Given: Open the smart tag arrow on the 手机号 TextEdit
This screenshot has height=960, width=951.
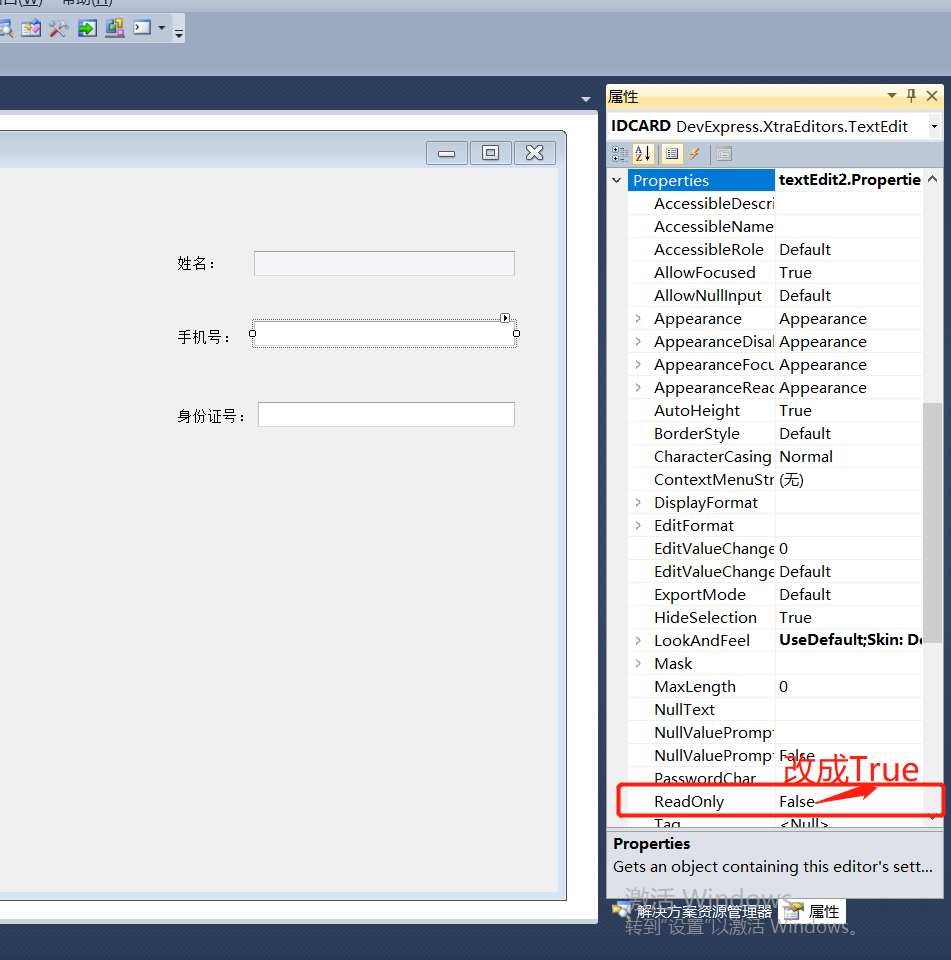Looking at the screenshot, I should (x=506, y=318).
